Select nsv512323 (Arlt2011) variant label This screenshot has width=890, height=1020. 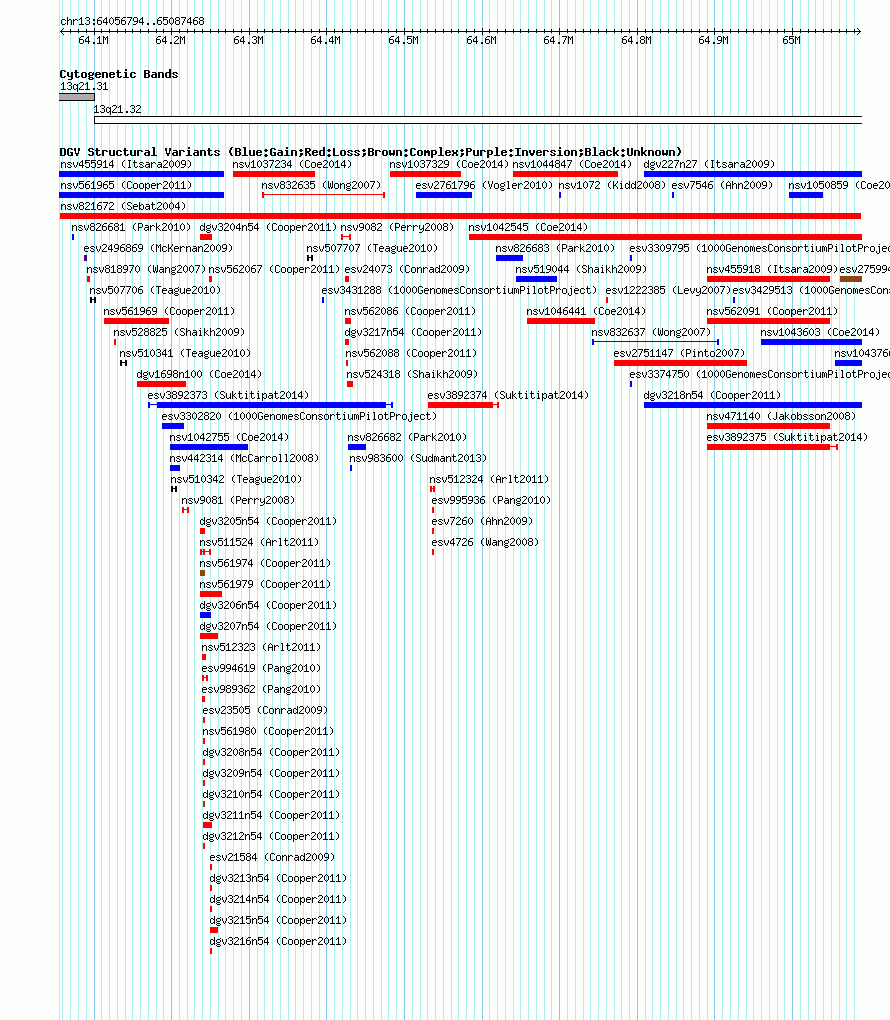pos(261,647)
